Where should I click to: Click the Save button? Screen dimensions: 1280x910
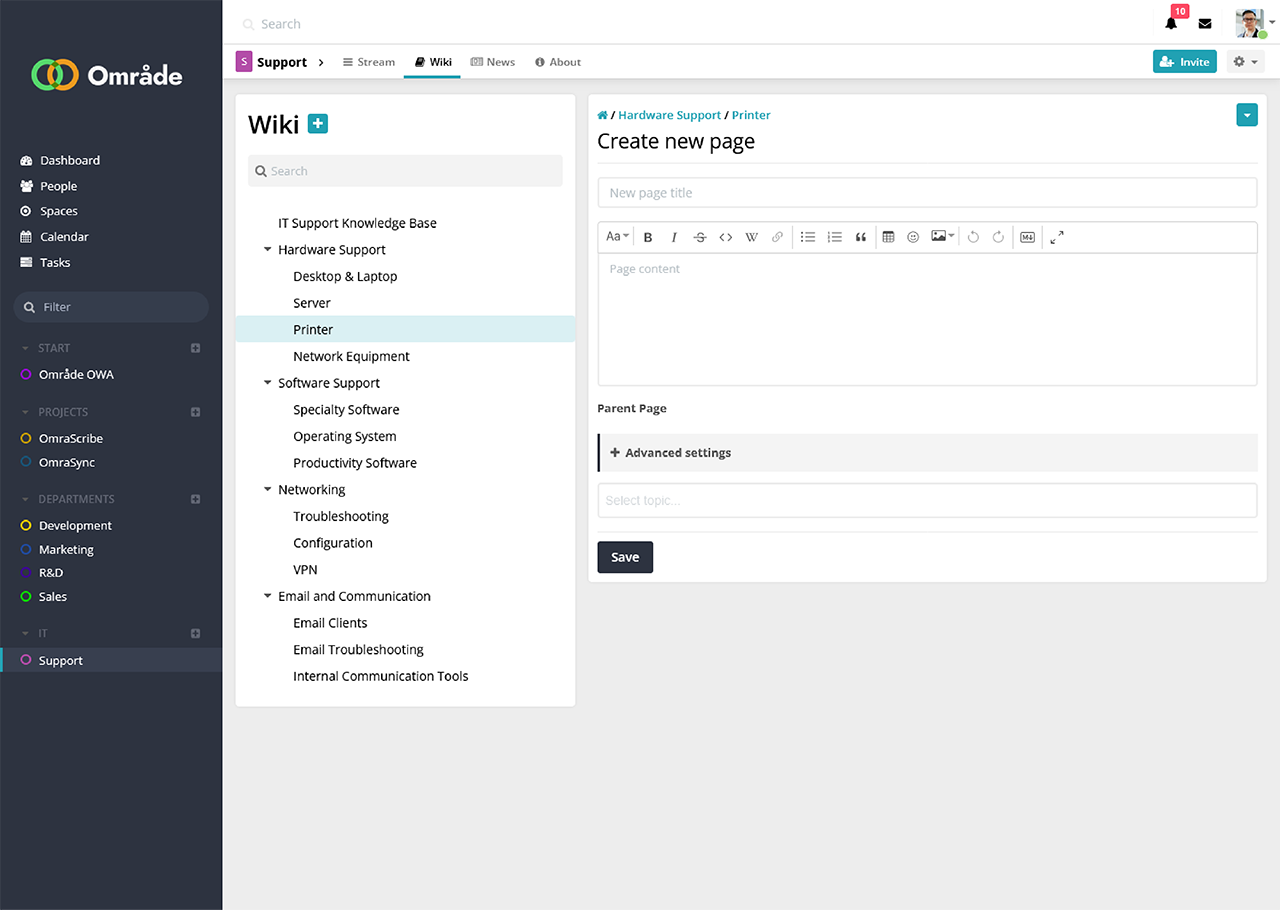point(625,558)
